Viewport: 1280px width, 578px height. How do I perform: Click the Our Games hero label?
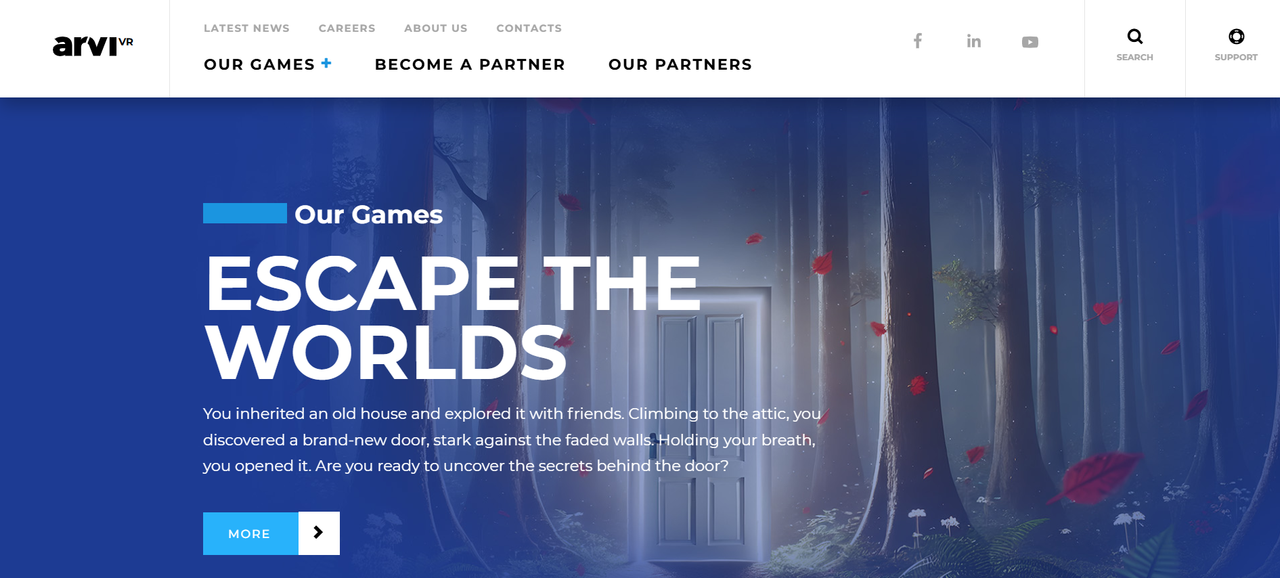(369, 214)
